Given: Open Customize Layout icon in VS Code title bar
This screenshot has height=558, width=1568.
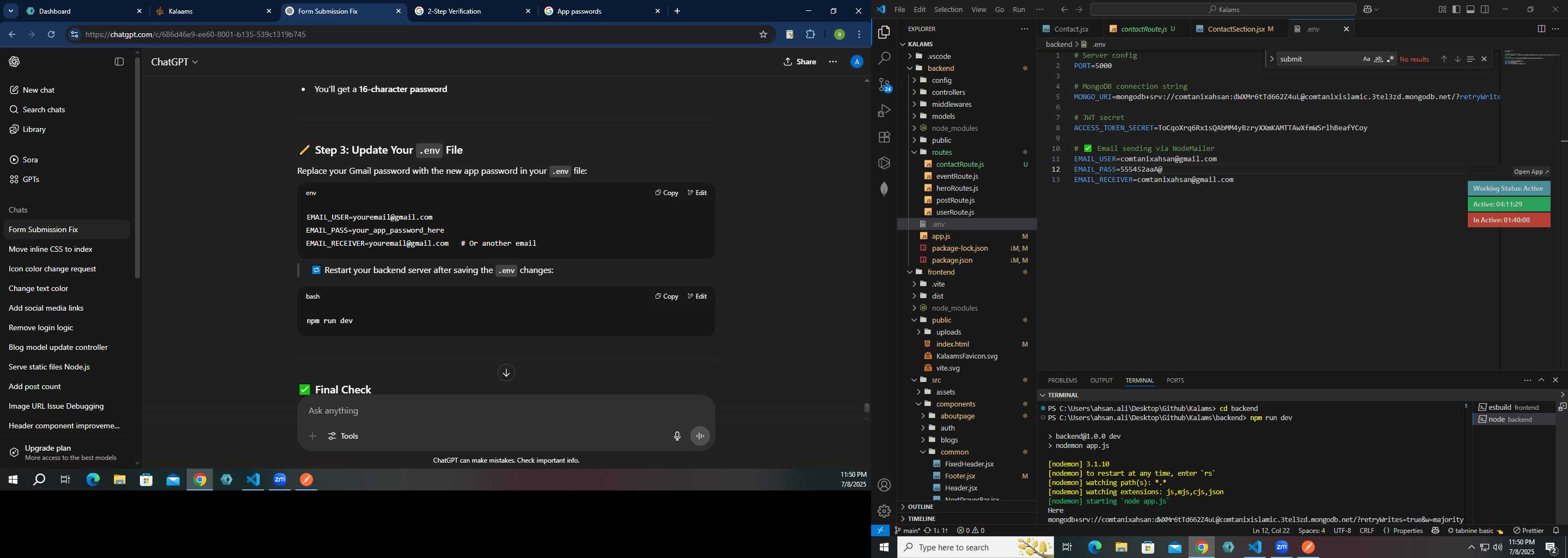Looking at the screenshot, I should [1442, 10].
